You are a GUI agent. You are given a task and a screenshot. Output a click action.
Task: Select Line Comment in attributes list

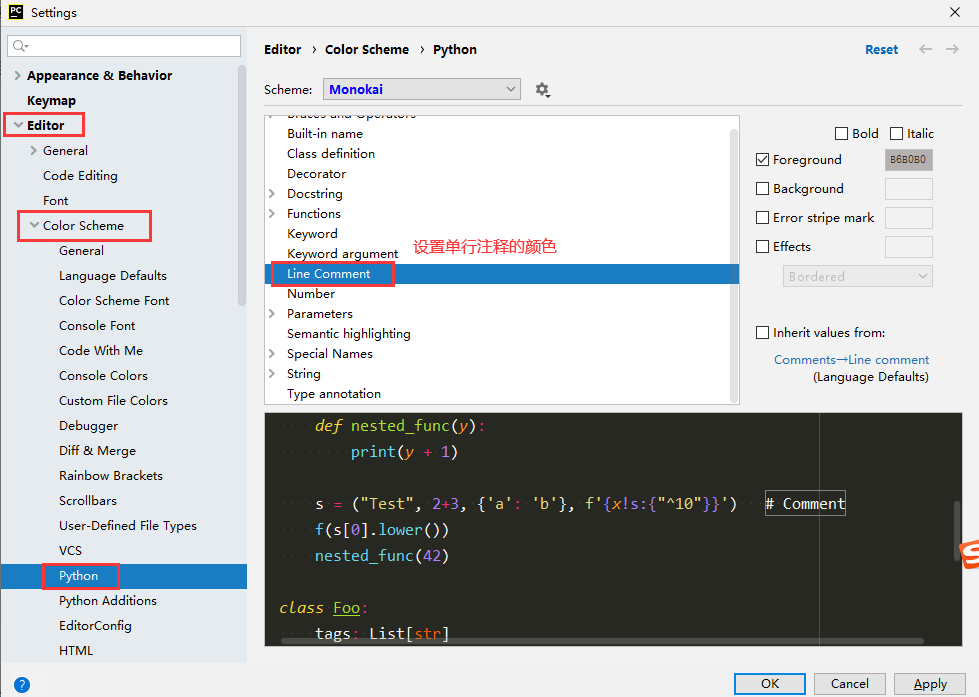502,274
